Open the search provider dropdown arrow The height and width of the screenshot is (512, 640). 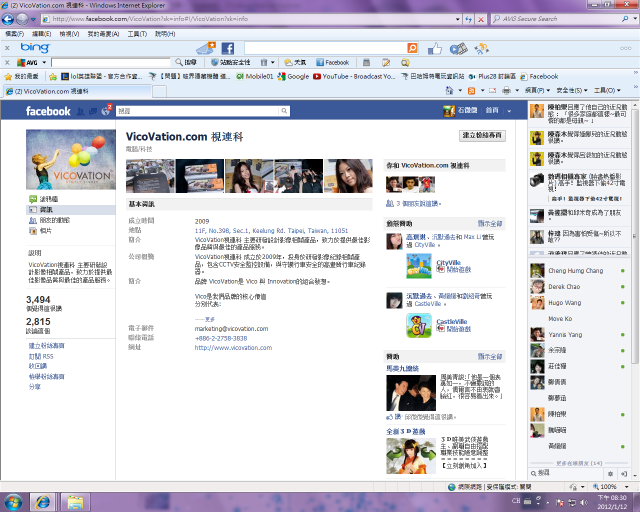tap(634, 19)
